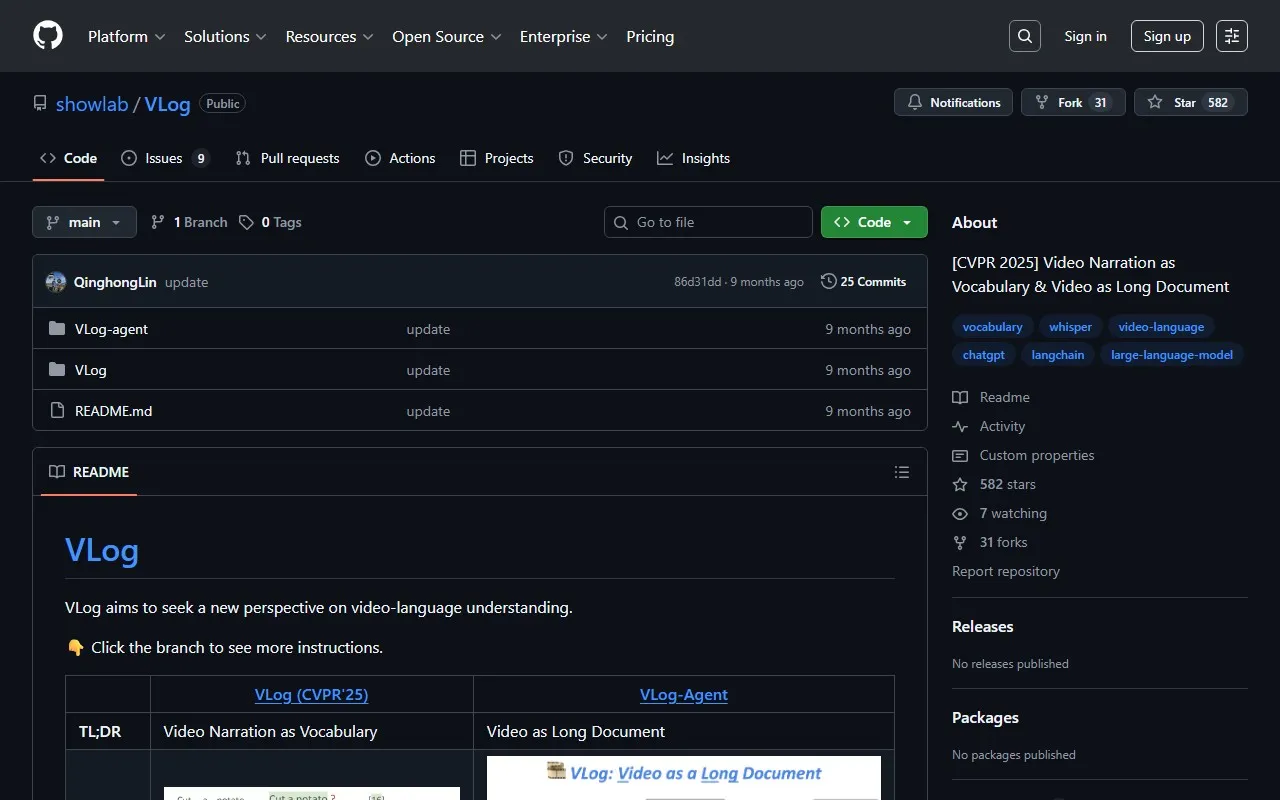Viewport: 1280px width, 800px height.
Task: Fork the repository
Action: pos(1072,102)
